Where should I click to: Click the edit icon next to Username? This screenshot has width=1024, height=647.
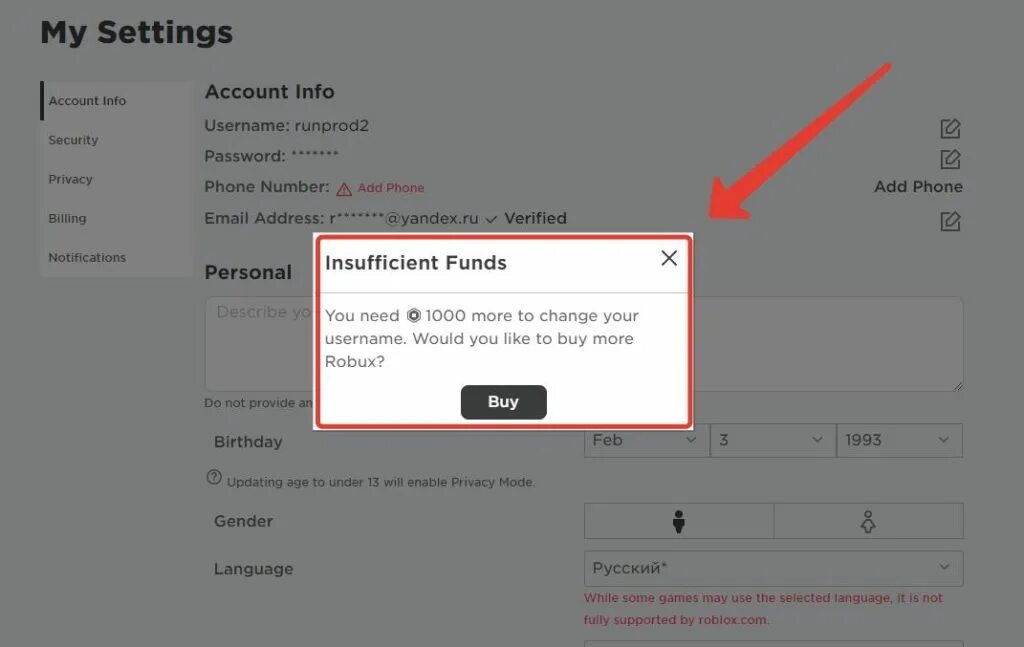(x=950, y=129)
